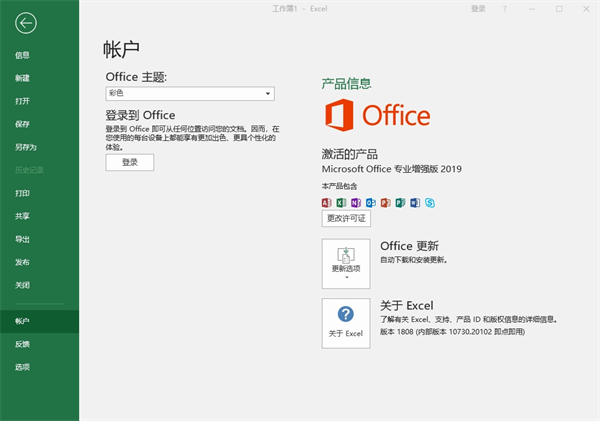Choose 发布 in the sidebar

(x=22, y=262)
